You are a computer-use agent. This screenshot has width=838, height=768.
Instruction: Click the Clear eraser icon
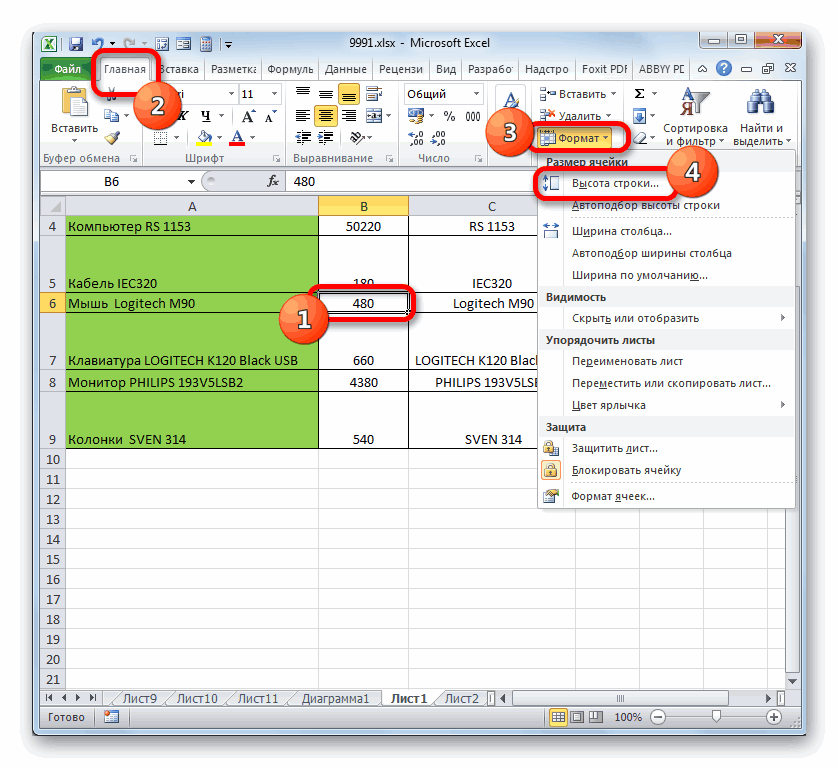click(640, 138)
